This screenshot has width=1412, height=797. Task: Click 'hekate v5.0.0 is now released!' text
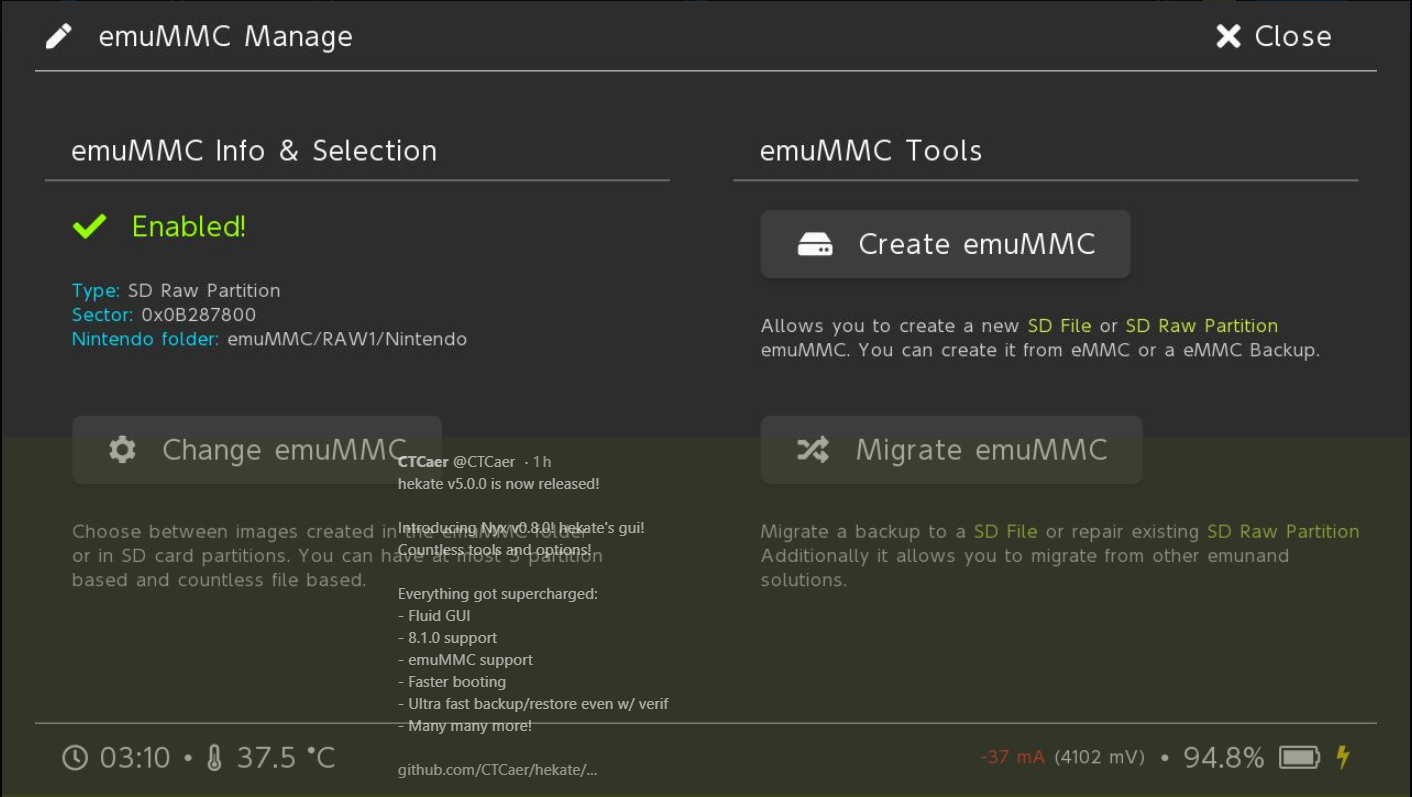pyautogui.click(x=499, y=484)
